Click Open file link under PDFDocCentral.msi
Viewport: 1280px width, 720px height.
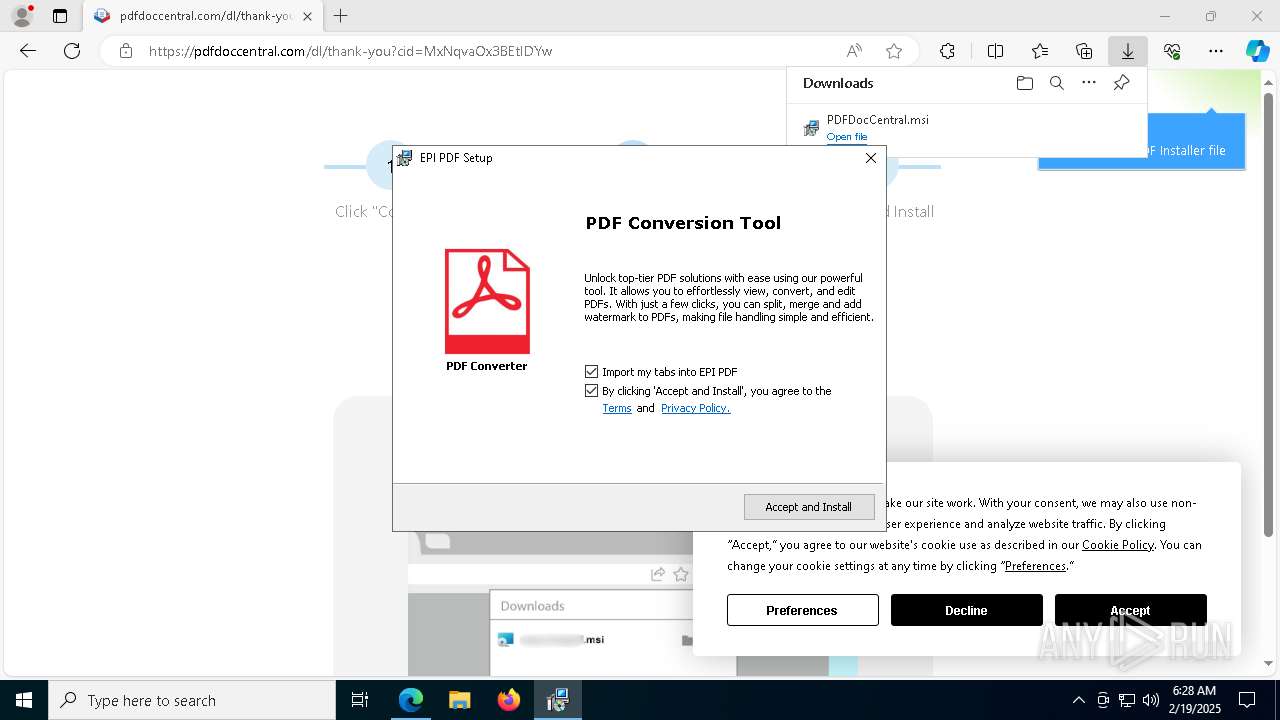(x=847, y=137)
